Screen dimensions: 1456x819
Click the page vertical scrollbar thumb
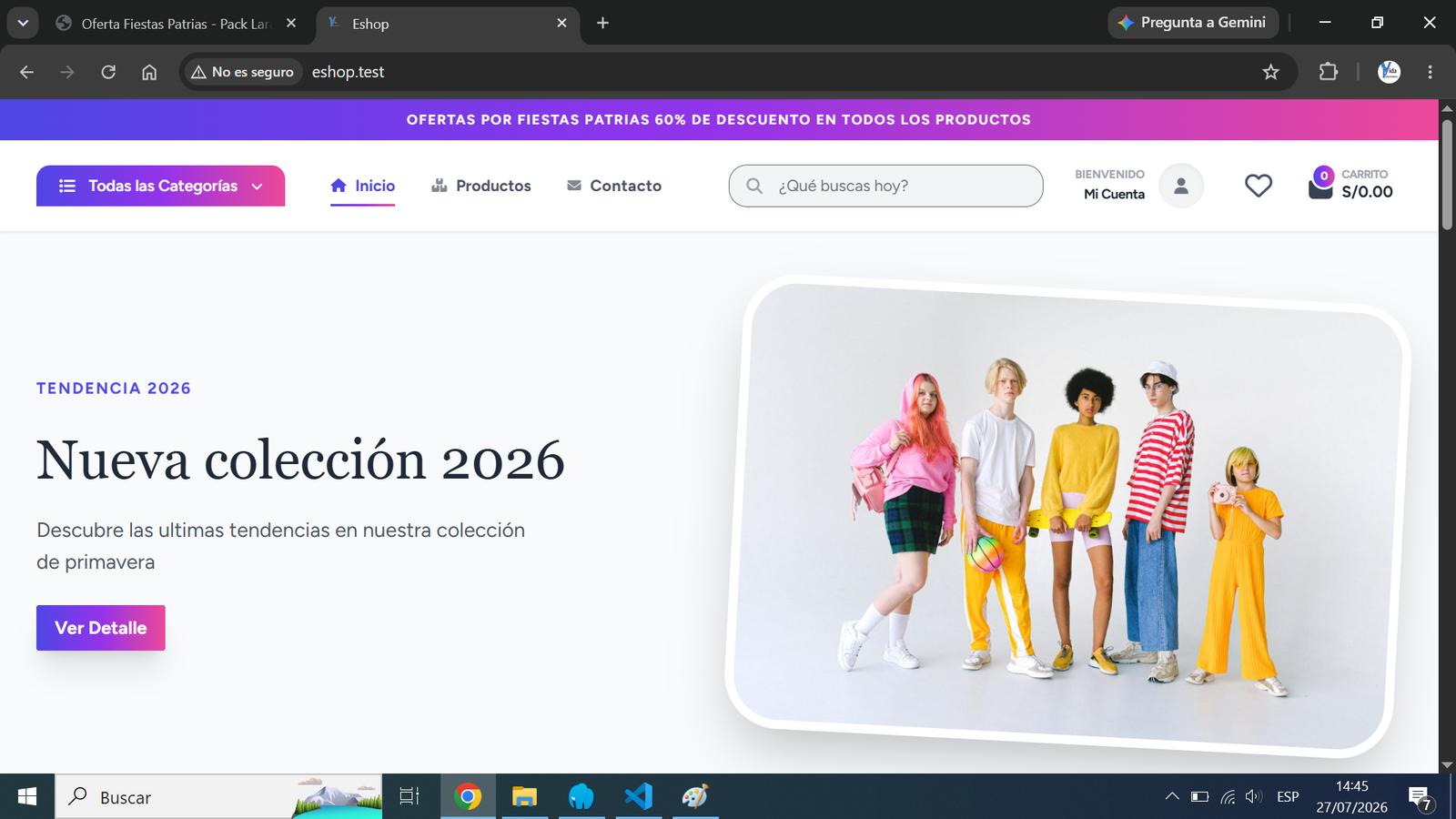1447,173
